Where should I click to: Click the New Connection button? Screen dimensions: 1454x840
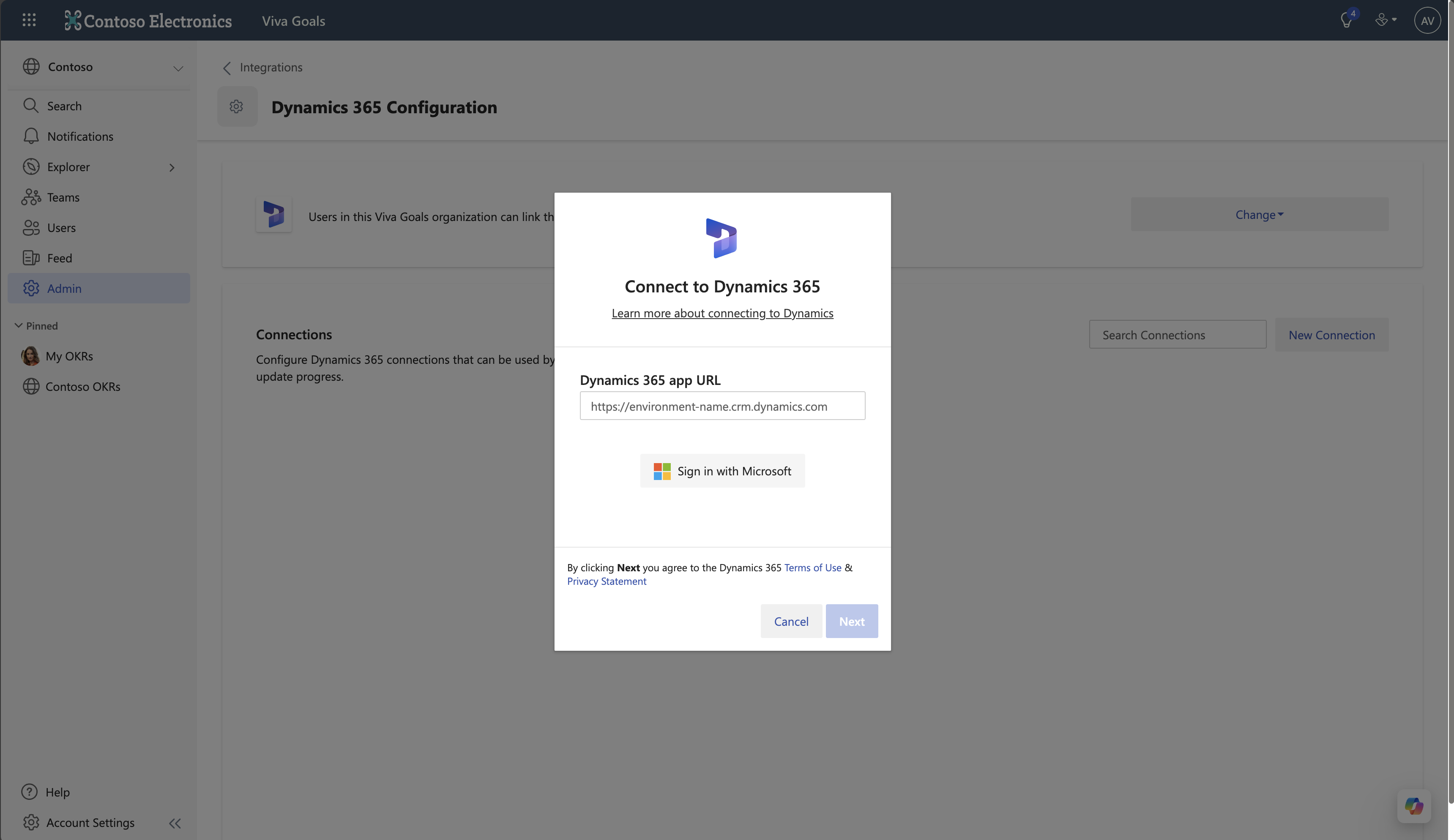click(x=1332, y=335)
